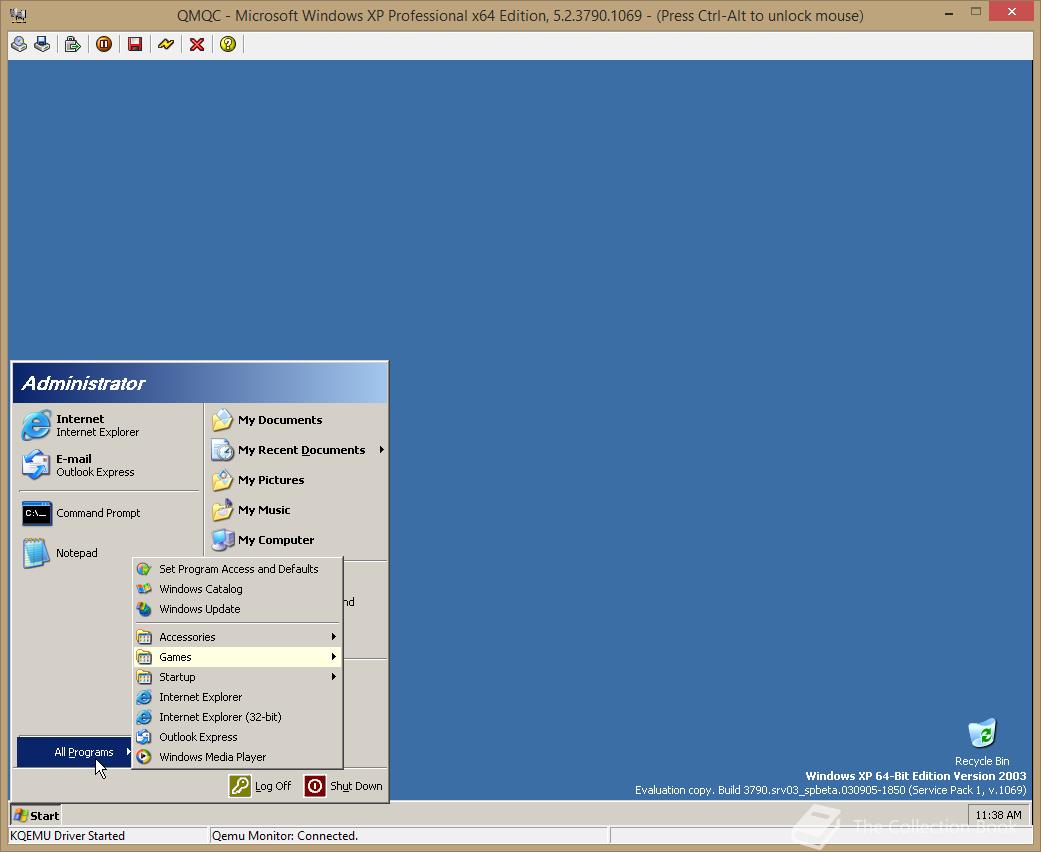Click the red X stop toolbar icon
Screen dimensions: 1041x852
[x=197, y=44]
